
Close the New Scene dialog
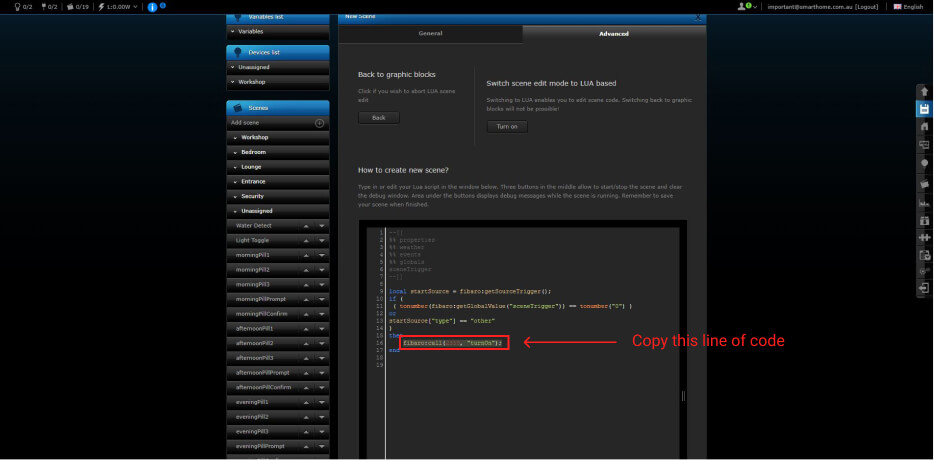(x=698, y=18)
